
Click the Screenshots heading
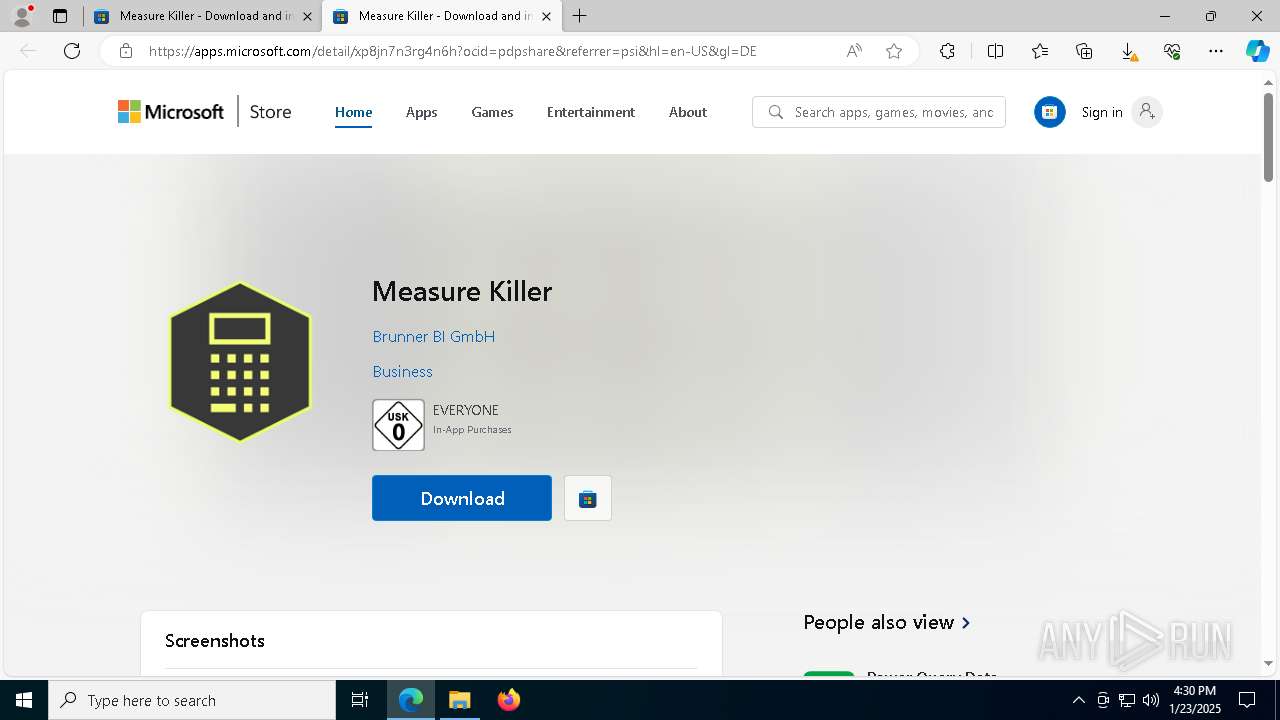(215, 641)
